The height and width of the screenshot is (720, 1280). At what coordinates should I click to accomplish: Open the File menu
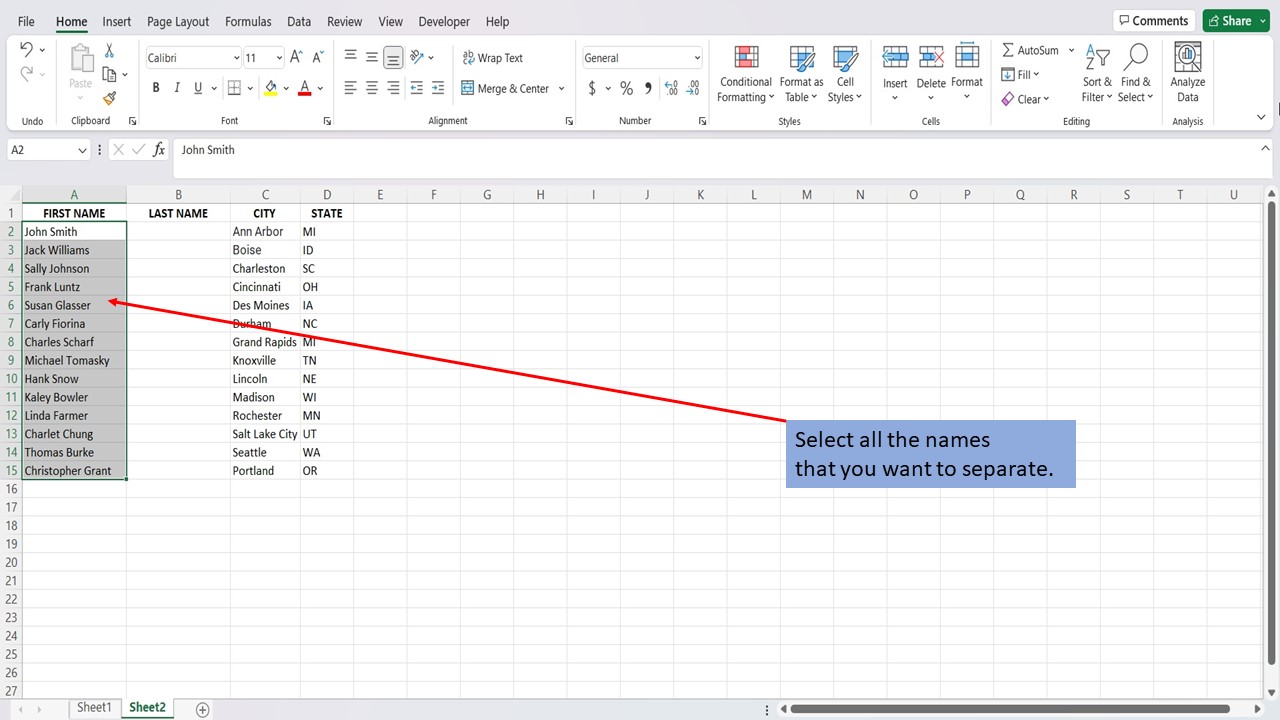point(26,21)
